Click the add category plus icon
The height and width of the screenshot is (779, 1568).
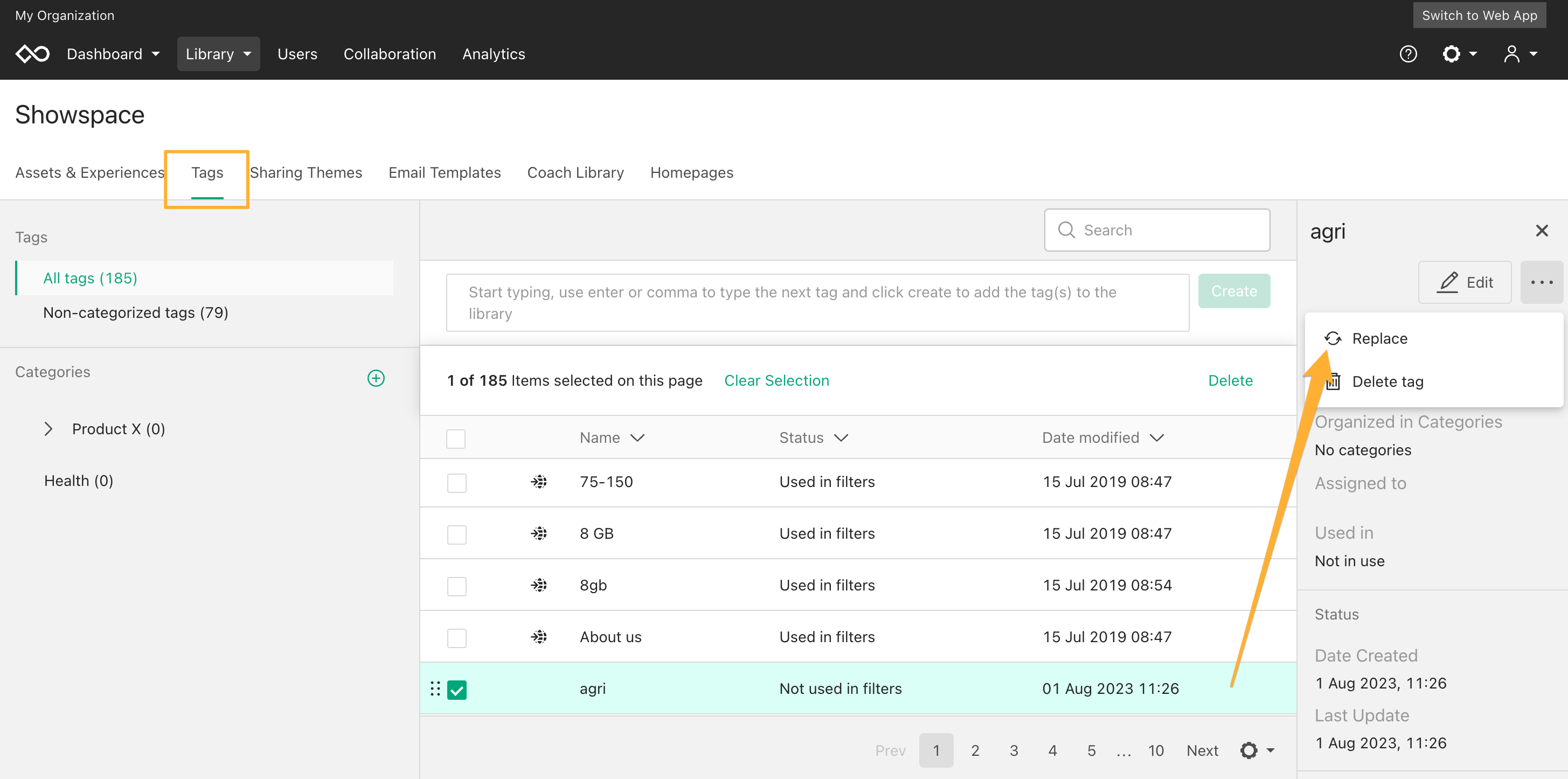[376, 379]
